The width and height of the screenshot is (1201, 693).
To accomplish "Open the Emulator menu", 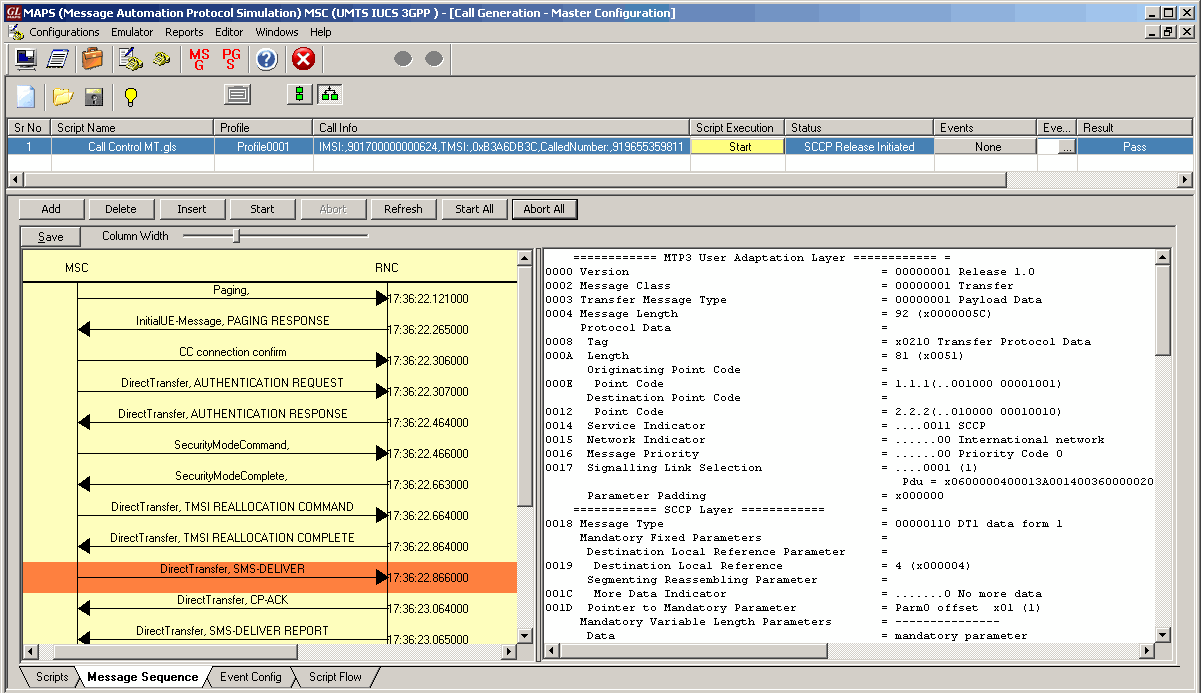I will coord(132,32).
